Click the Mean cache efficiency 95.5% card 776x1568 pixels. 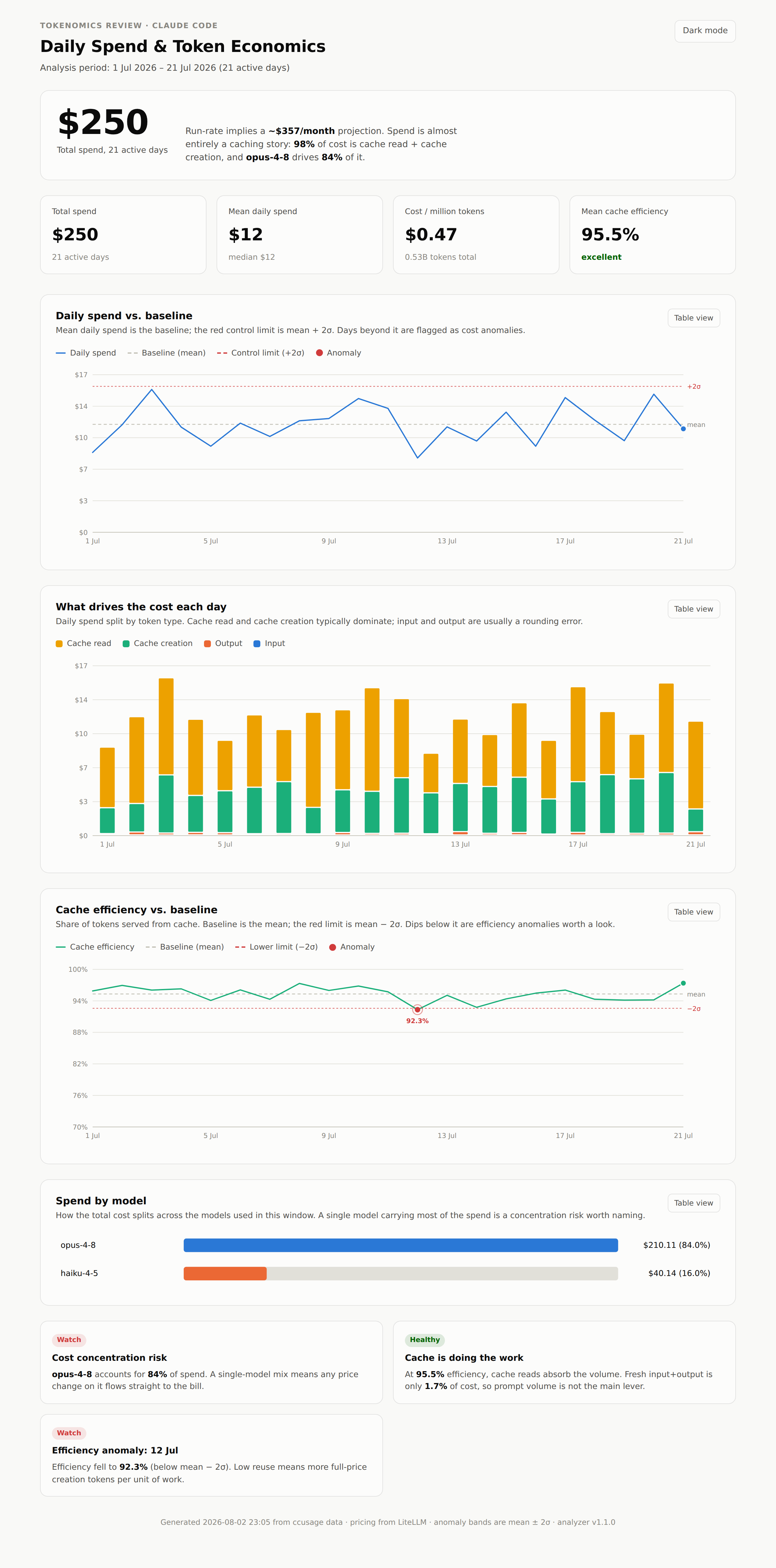point(652,234)
